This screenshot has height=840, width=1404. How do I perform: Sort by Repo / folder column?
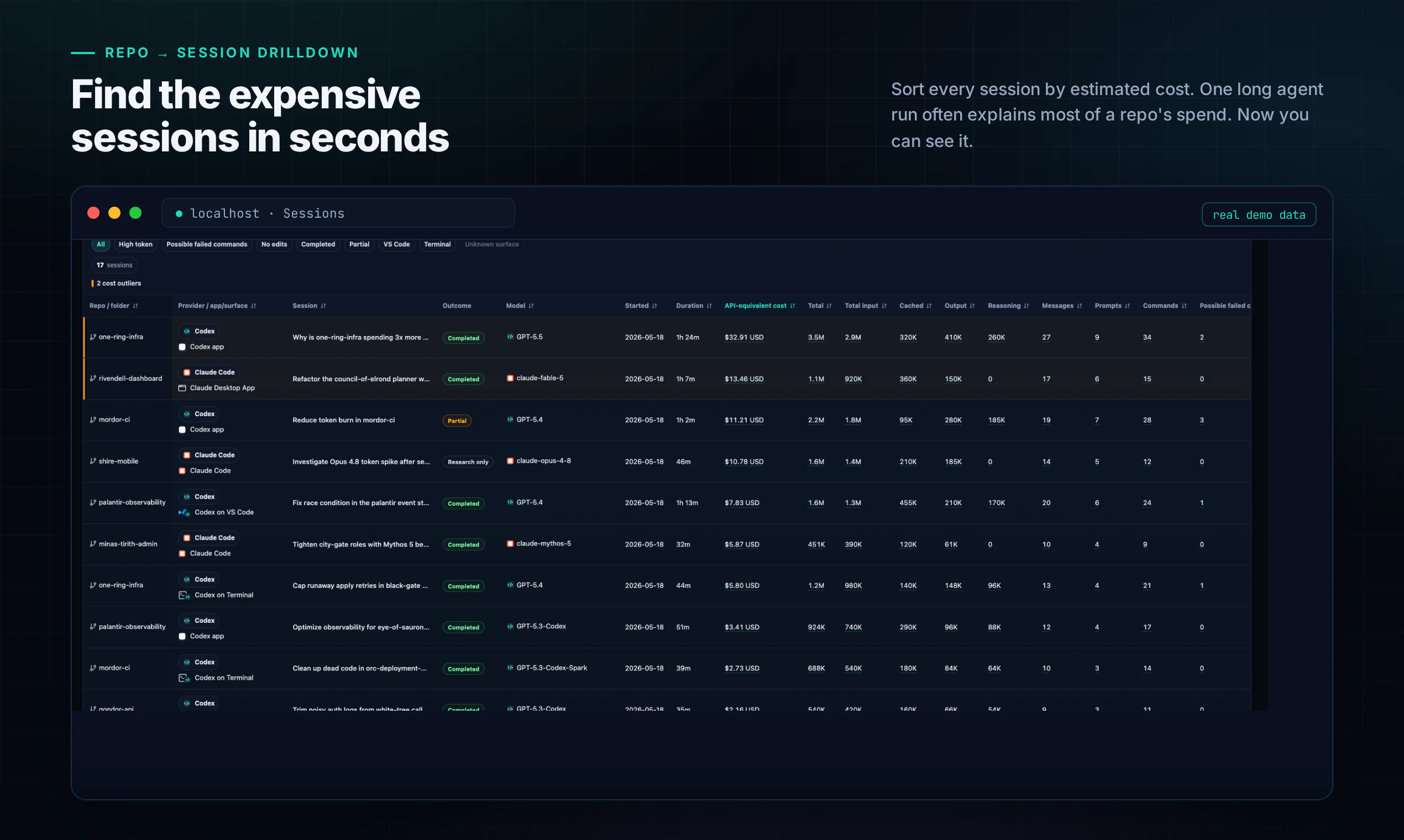[114, 306]
